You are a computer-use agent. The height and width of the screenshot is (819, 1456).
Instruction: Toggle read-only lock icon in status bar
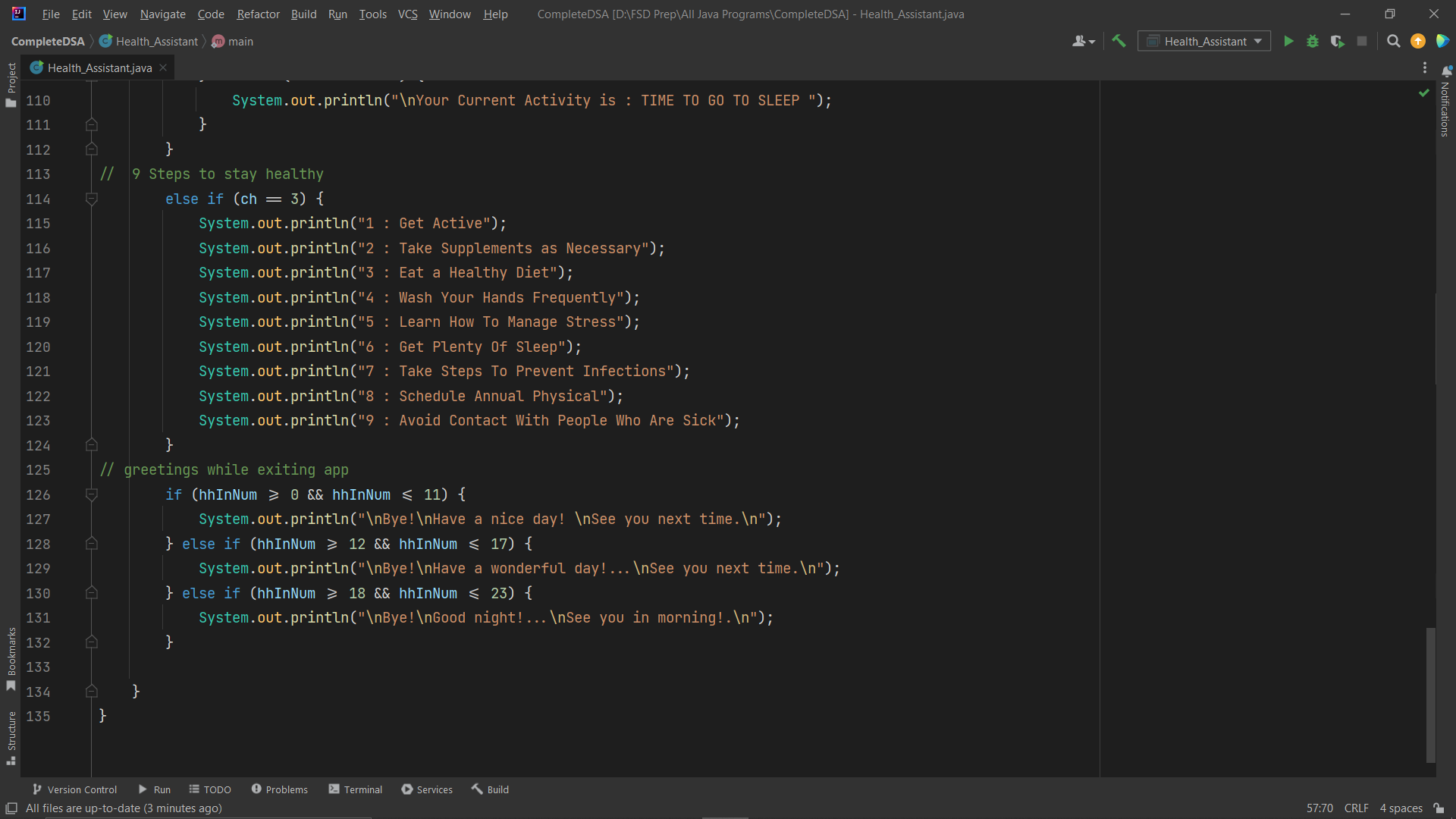[x=1439, y=808]
